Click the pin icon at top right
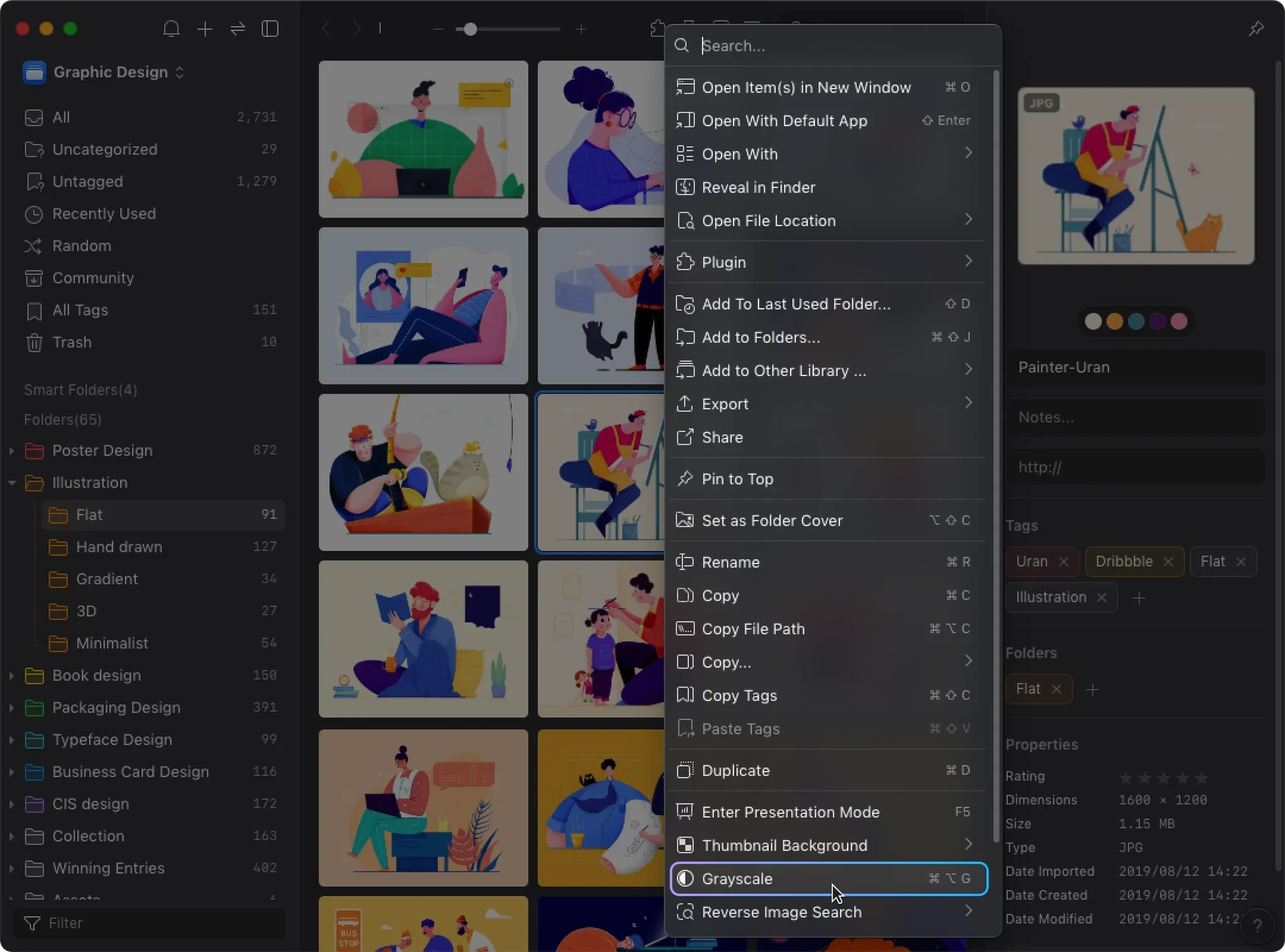Screen dimensions: 1285x952 tap(1256, 29)
